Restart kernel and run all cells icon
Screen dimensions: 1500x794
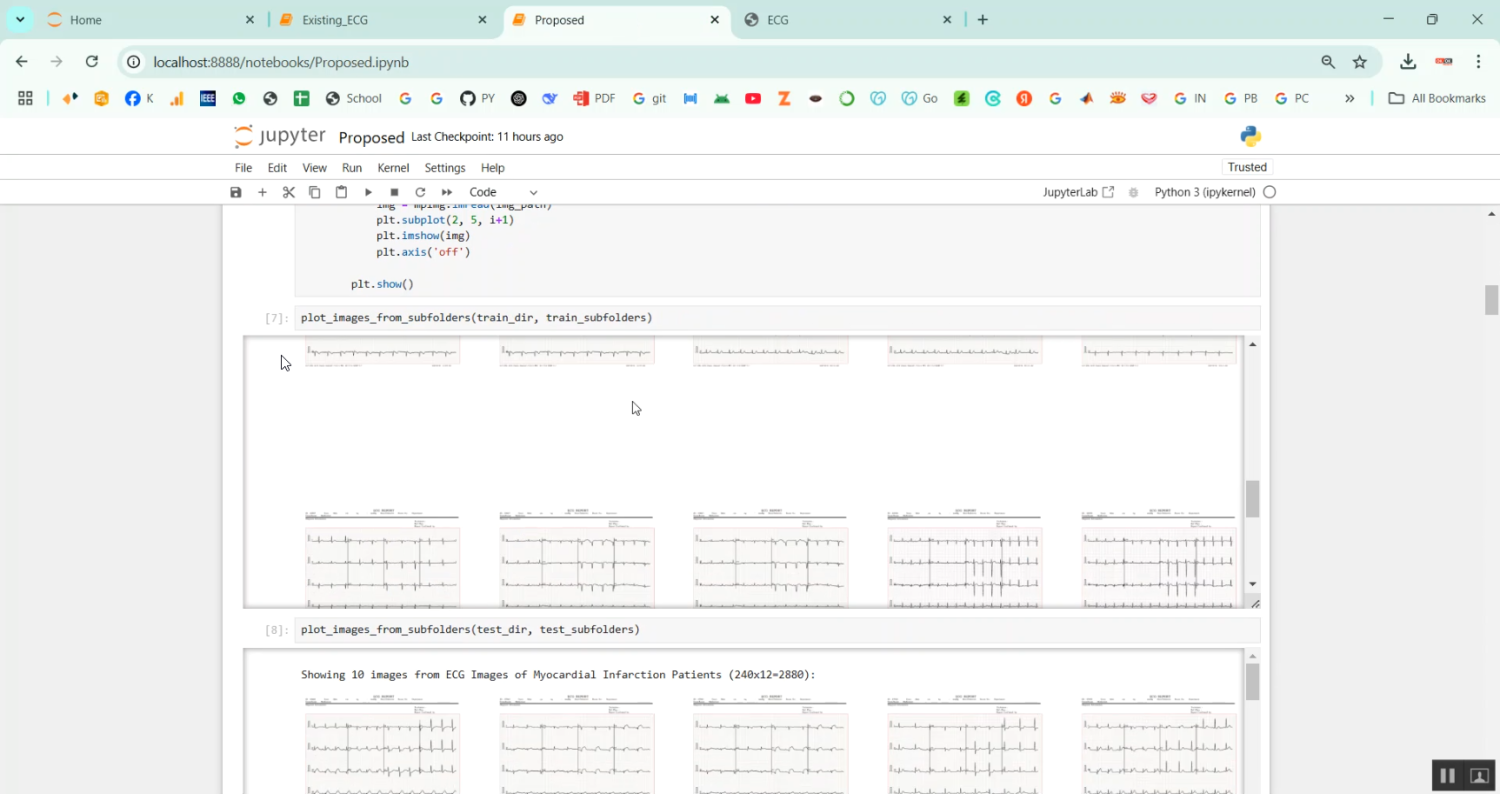[x=447, y=192]
